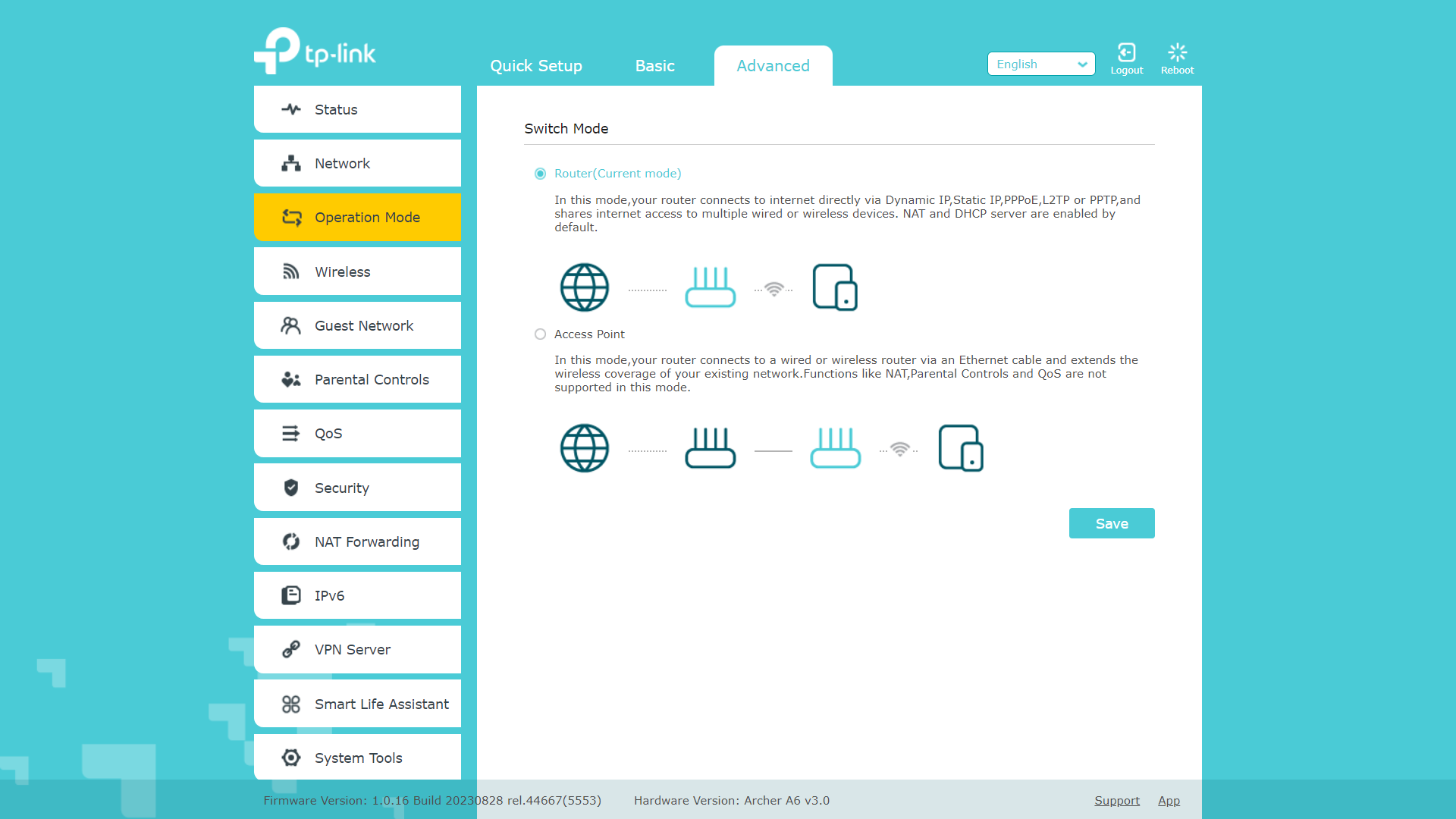Viewport: 1456px width, 819px height.
Task: Click the Wireless signal icon in sidebar
Action: click(291, 271)
